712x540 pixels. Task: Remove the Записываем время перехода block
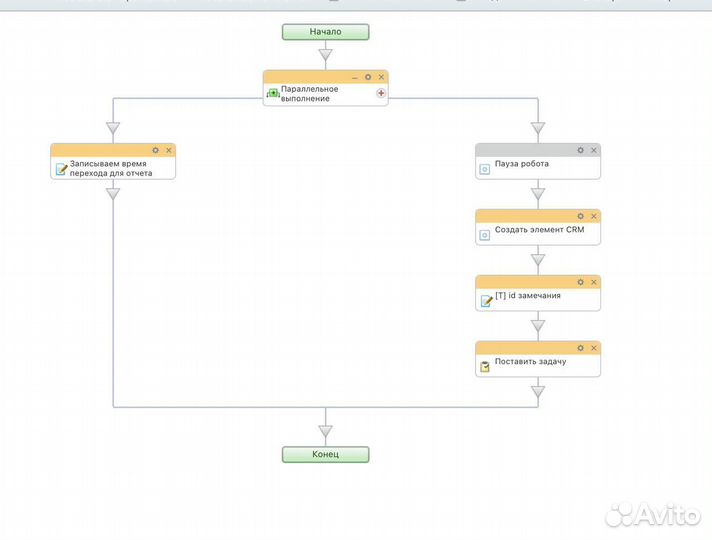pos(169,150)
